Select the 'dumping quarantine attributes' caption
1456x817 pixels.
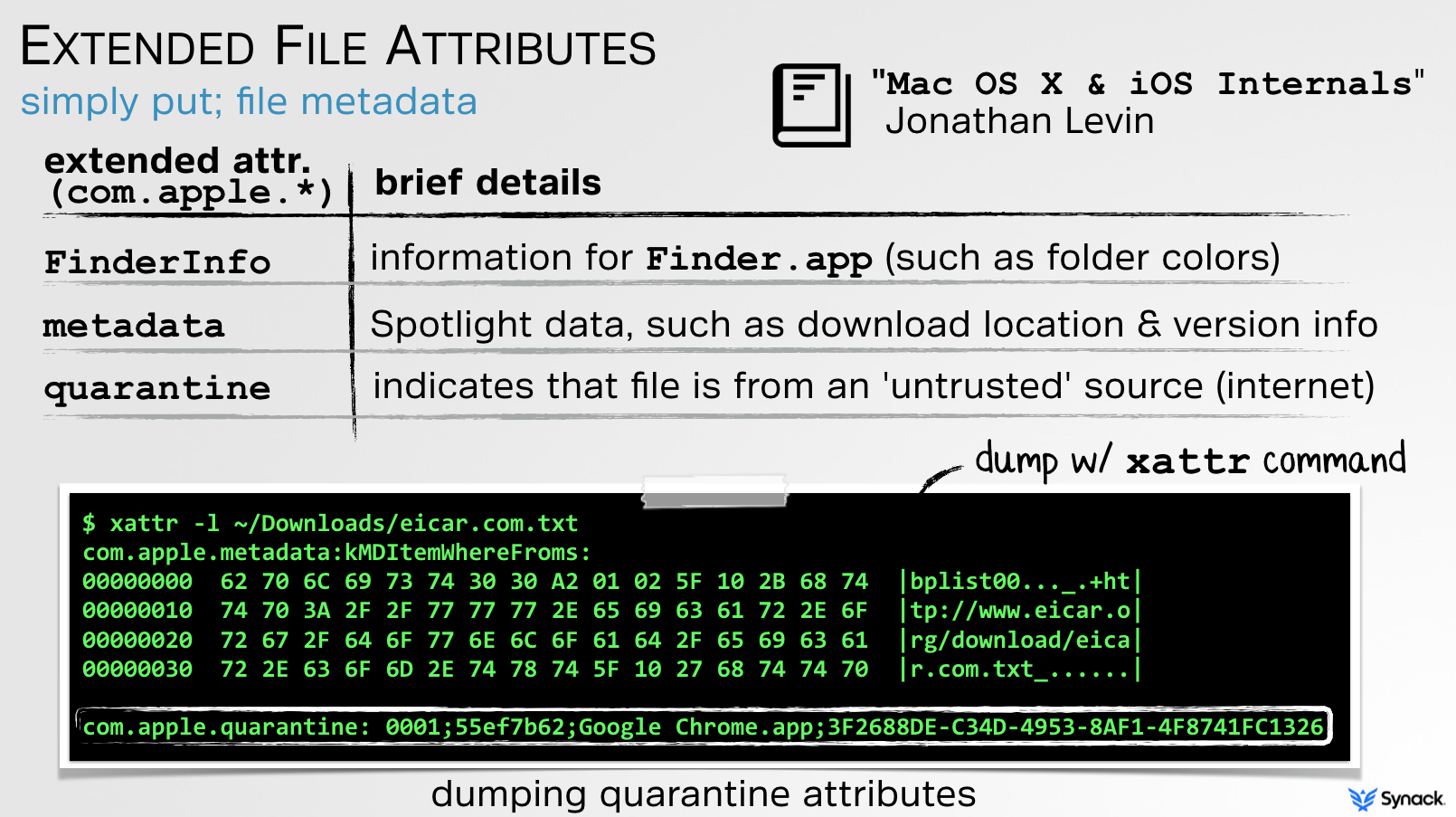(x=704, y=793)
